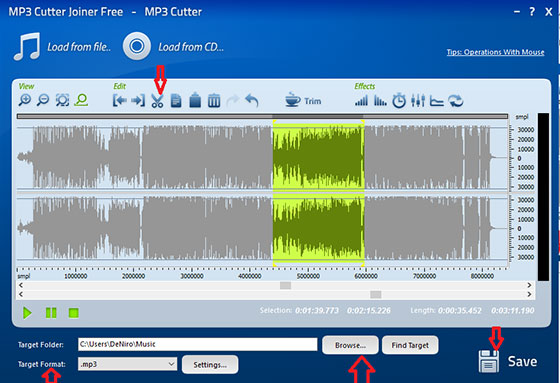The image size is (560, 383).
Task: Click the lower scrollbar right arrow
Action: pyautogui.click(x=529, y=294)
